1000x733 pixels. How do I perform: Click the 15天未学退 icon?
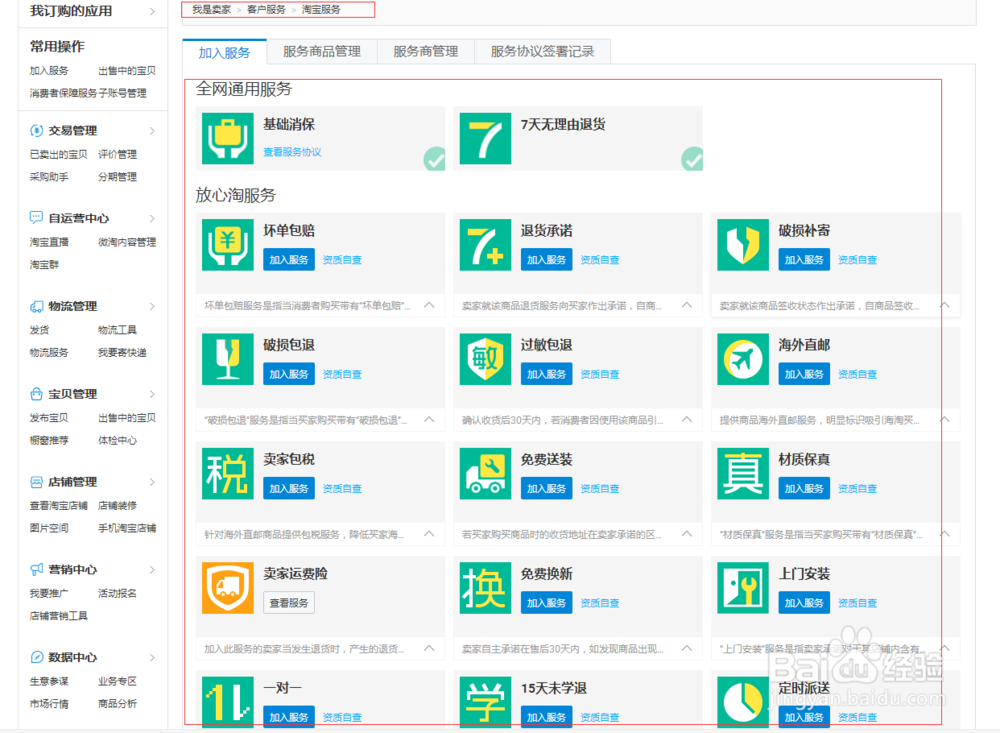tap(485, 702)
